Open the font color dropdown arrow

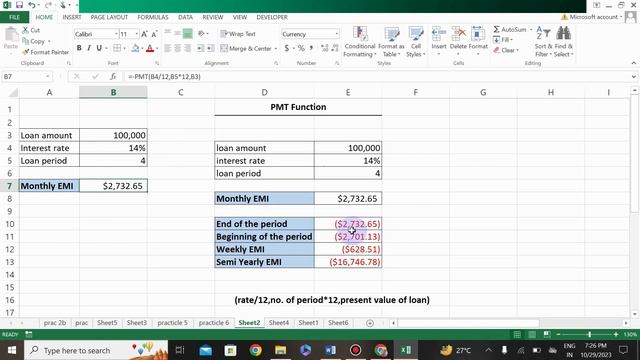(157, 49)
